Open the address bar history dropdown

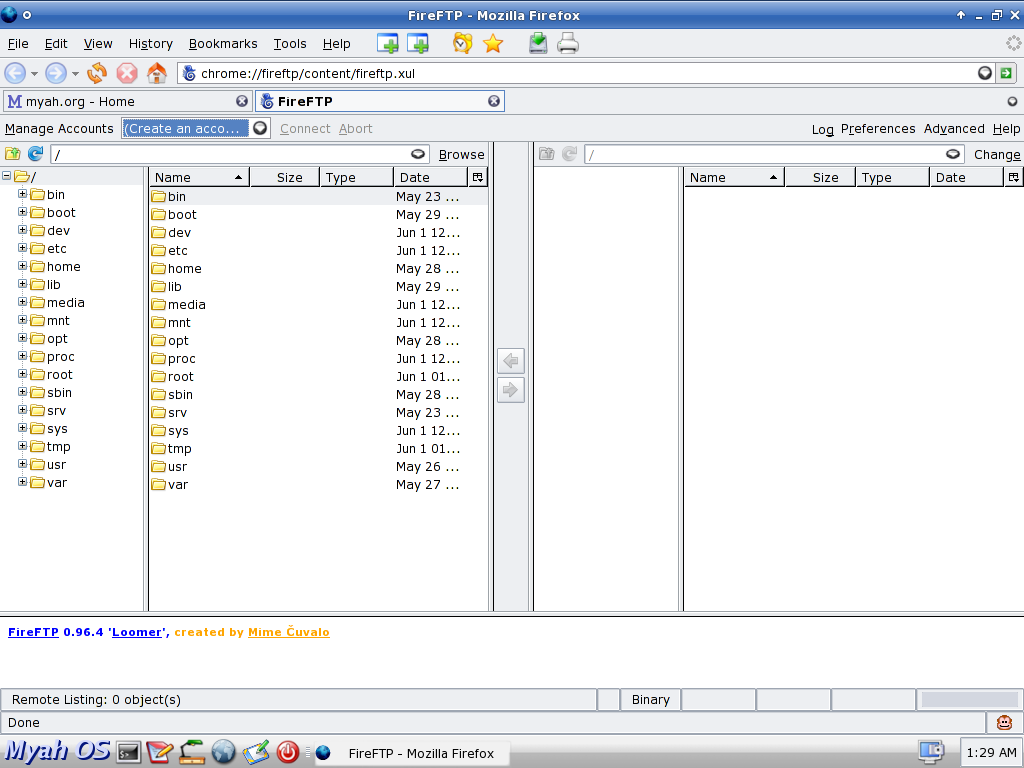(x=985, y=73)
